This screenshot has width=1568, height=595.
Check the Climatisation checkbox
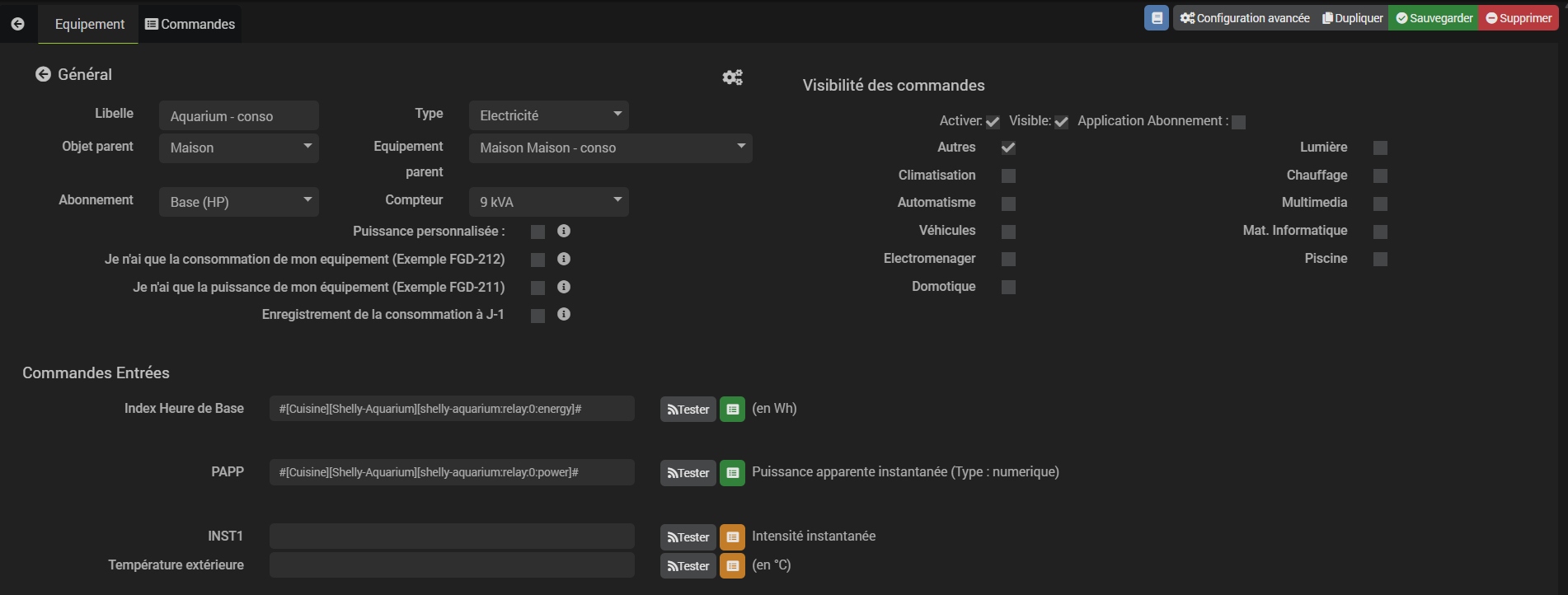(x=1008, y=176)
